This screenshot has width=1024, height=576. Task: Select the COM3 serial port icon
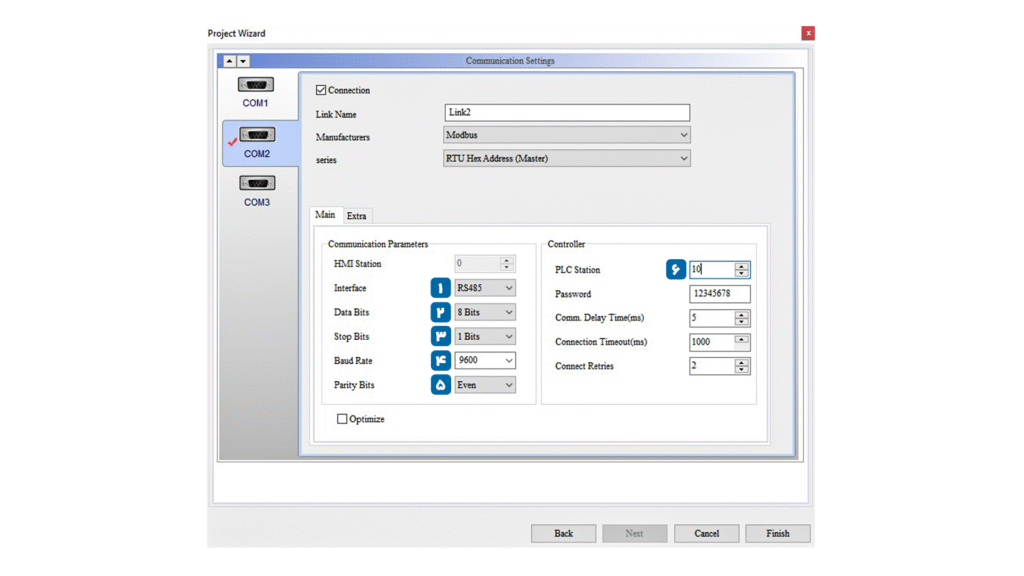[x=257, y=184]
